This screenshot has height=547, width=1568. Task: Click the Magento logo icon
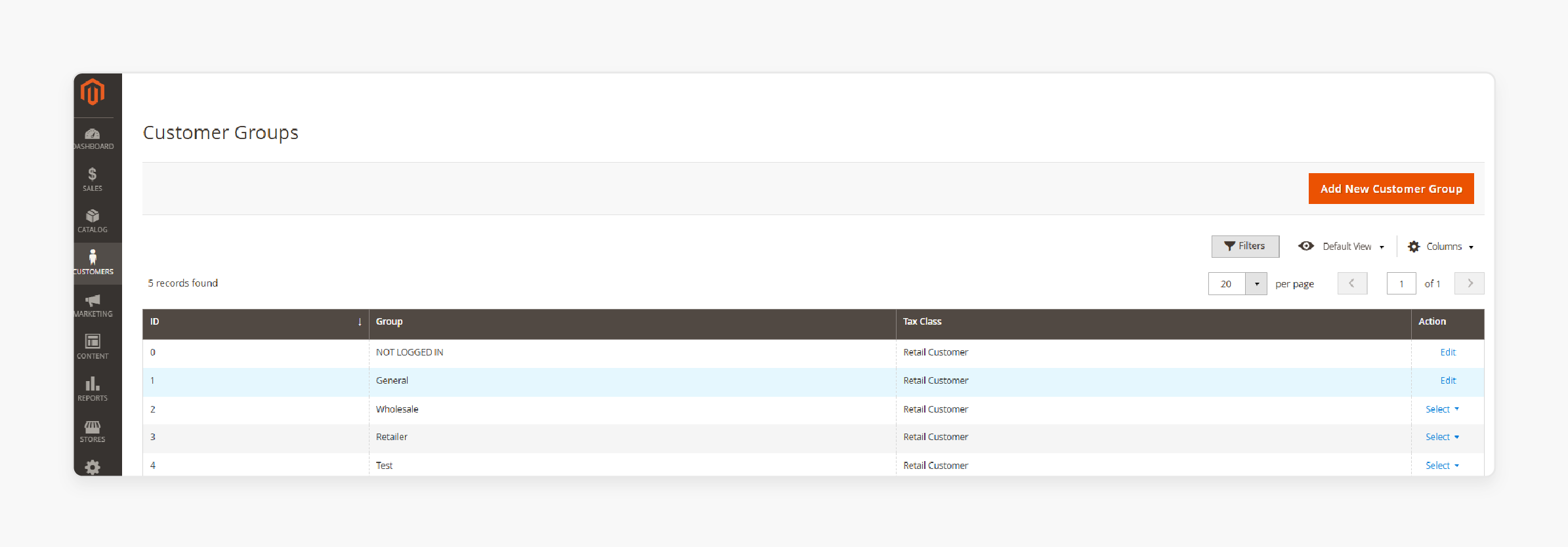click(93, 92)
